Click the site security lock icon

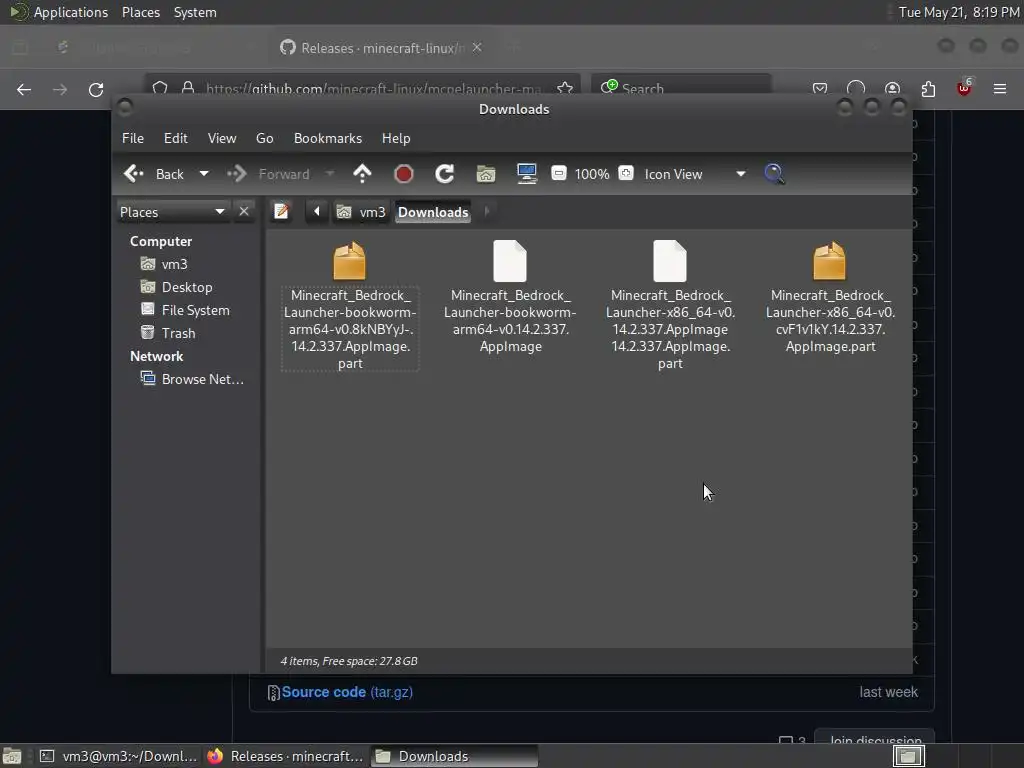click(188, 88)
